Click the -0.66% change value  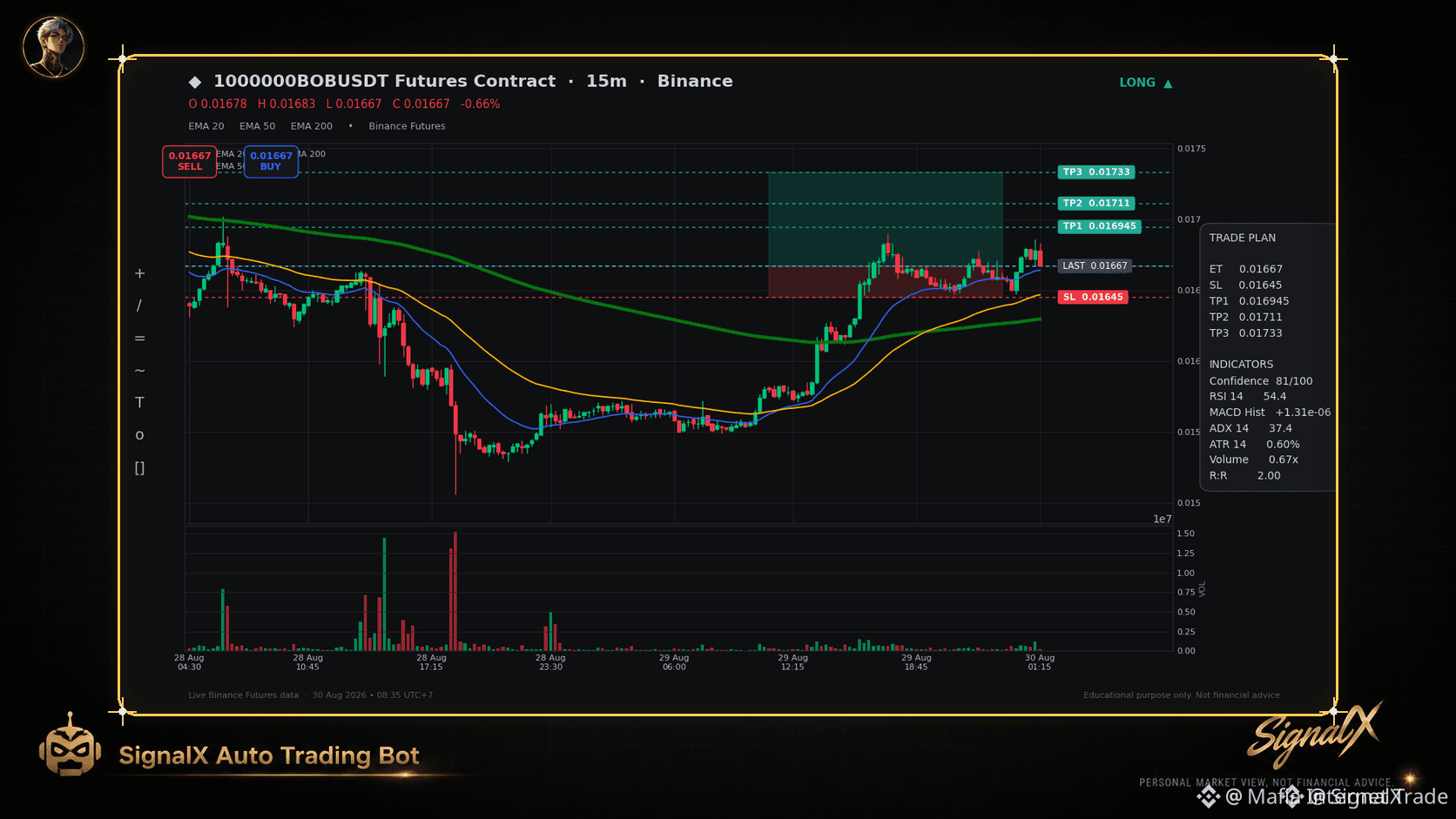[480, 104]
